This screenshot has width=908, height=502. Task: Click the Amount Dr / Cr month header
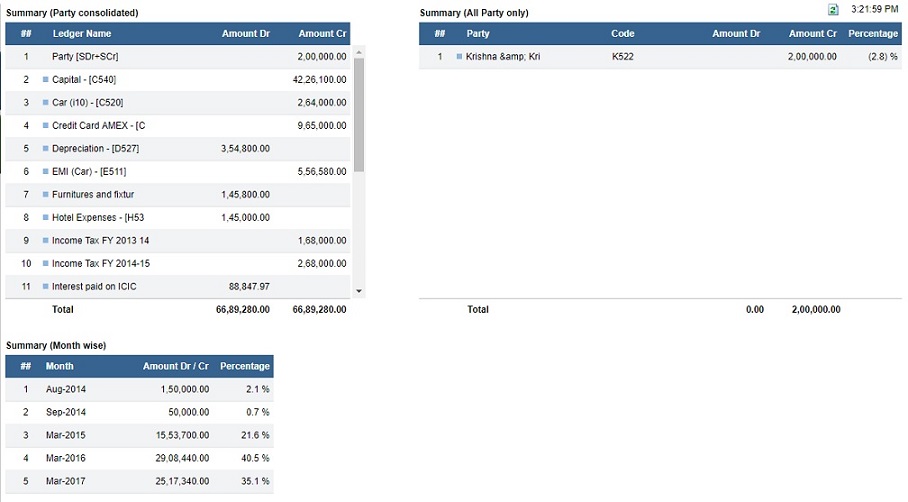176,366
